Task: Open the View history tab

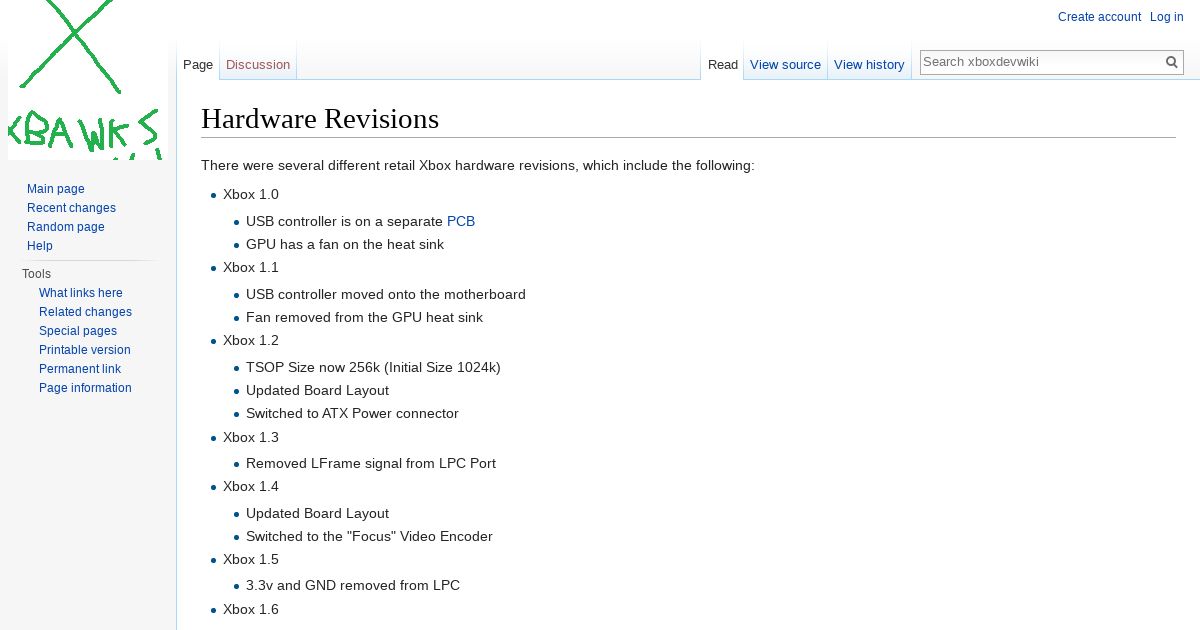Action: [869, 64]
